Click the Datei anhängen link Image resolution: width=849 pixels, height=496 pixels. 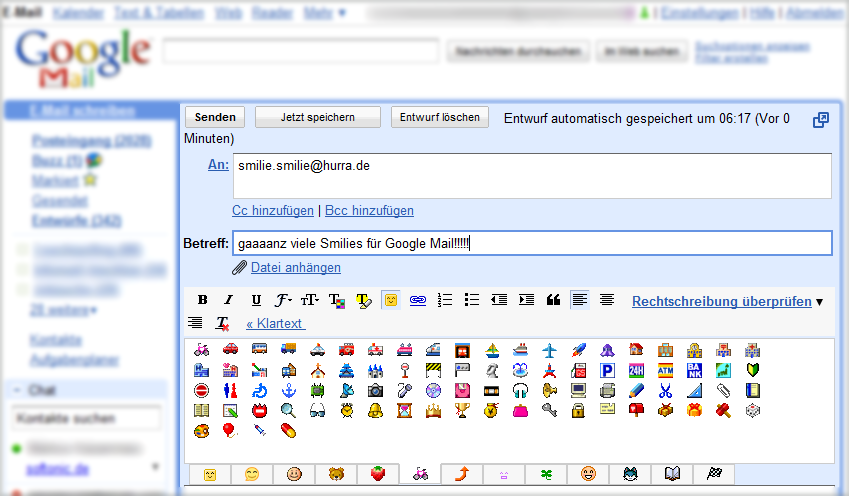click(x=295, y=267)
